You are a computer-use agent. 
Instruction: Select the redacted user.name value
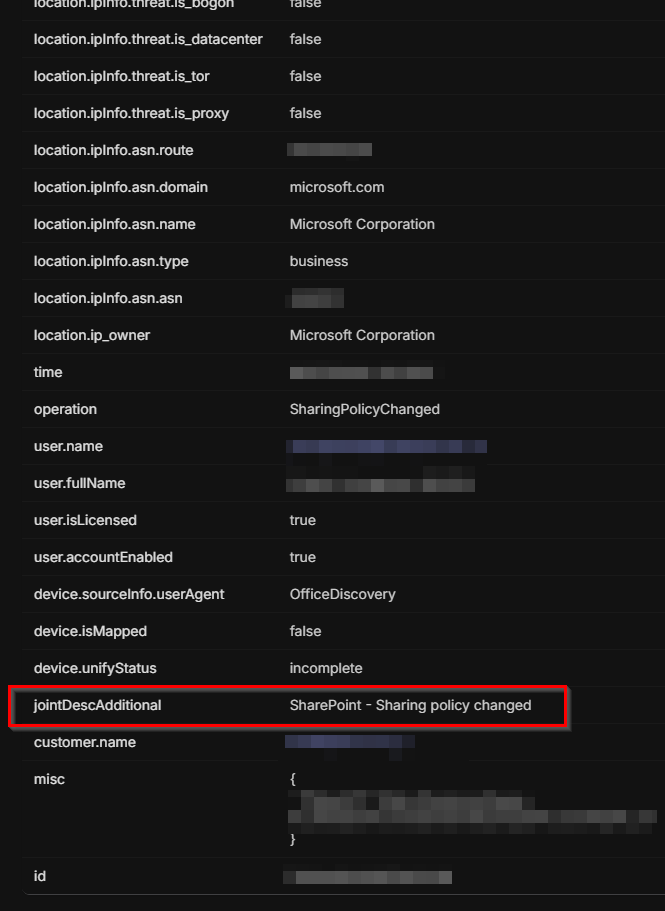(387, 446)
